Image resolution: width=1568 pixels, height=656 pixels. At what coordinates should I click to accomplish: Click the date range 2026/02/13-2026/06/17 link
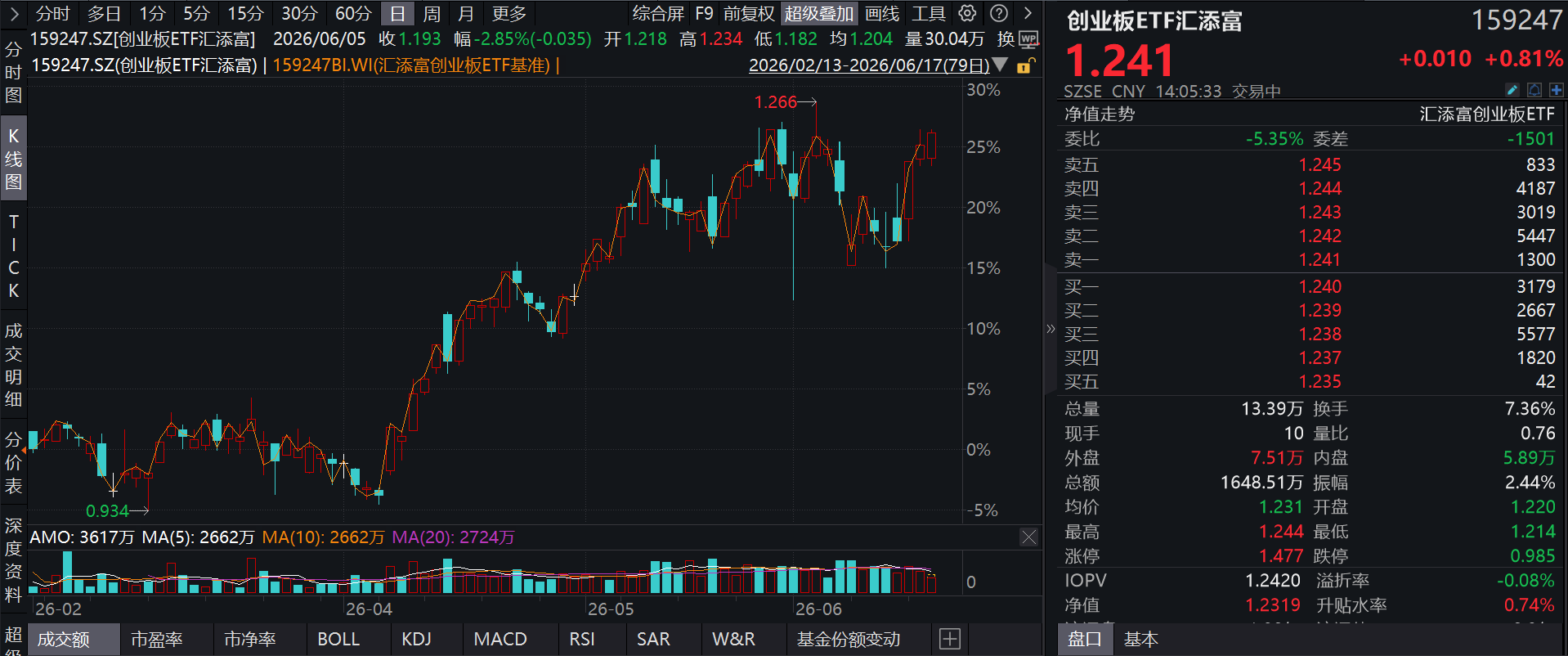pos(869,65)
